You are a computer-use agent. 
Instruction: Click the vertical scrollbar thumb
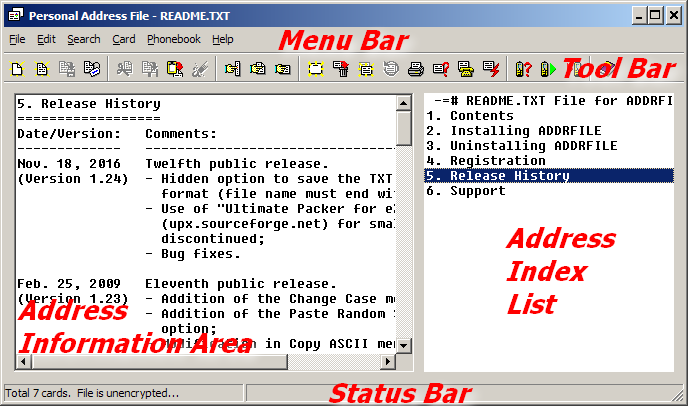tap(403, 128)
